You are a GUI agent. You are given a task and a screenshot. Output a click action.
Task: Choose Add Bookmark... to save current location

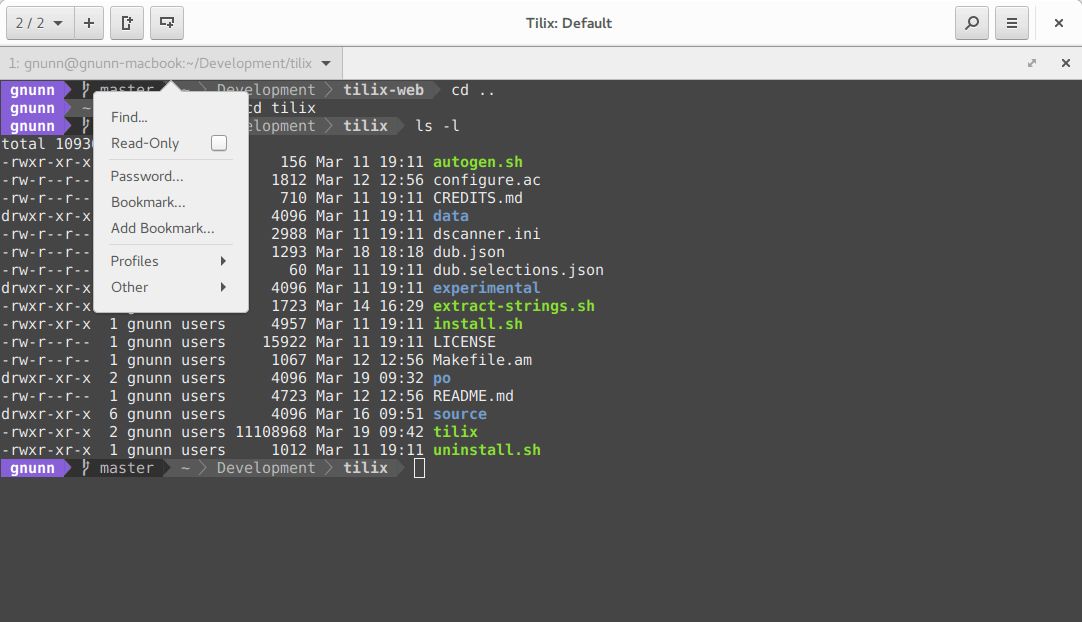point(163,228)
